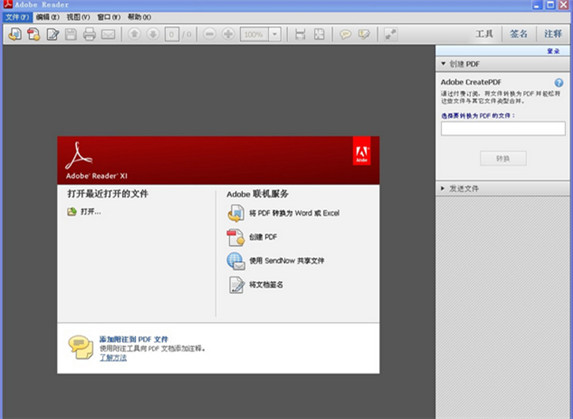Click the Fit width scrolling icon
Image resolution: width=573 pixels, height=419 pixels.
pos(300,34)
